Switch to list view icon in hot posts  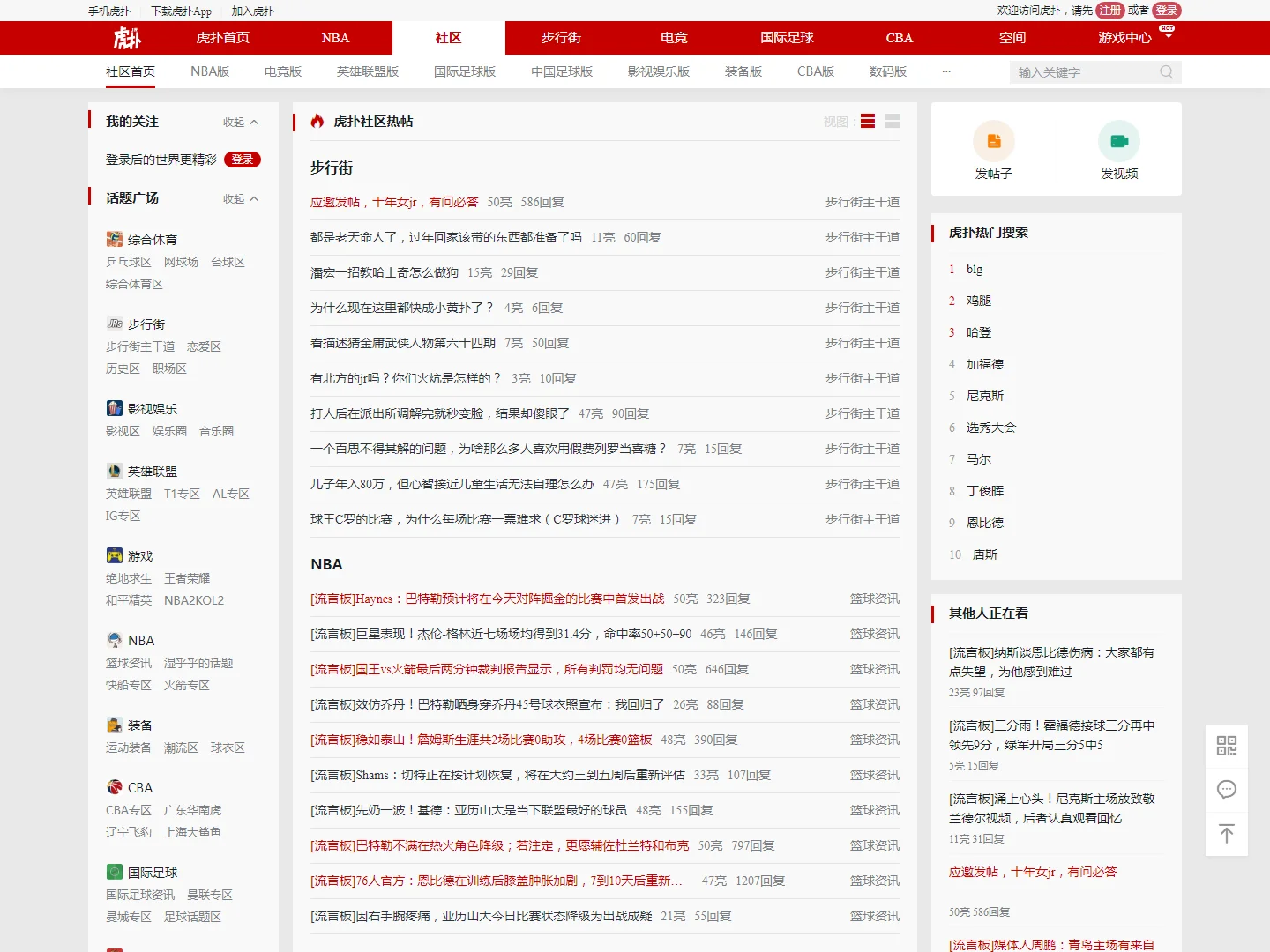pos(868,122)
